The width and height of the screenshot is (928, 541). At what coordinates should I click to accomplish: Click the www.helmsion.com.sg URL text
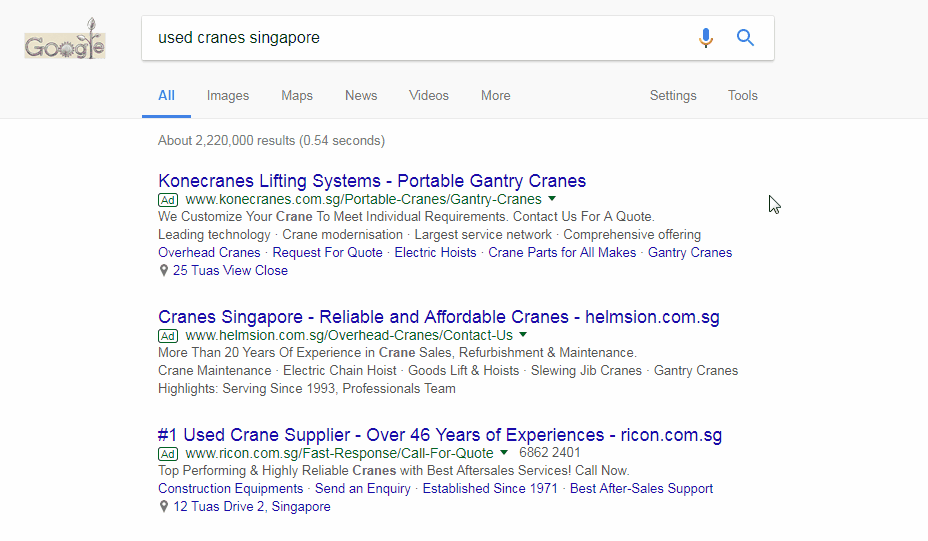tap(349, 336)
